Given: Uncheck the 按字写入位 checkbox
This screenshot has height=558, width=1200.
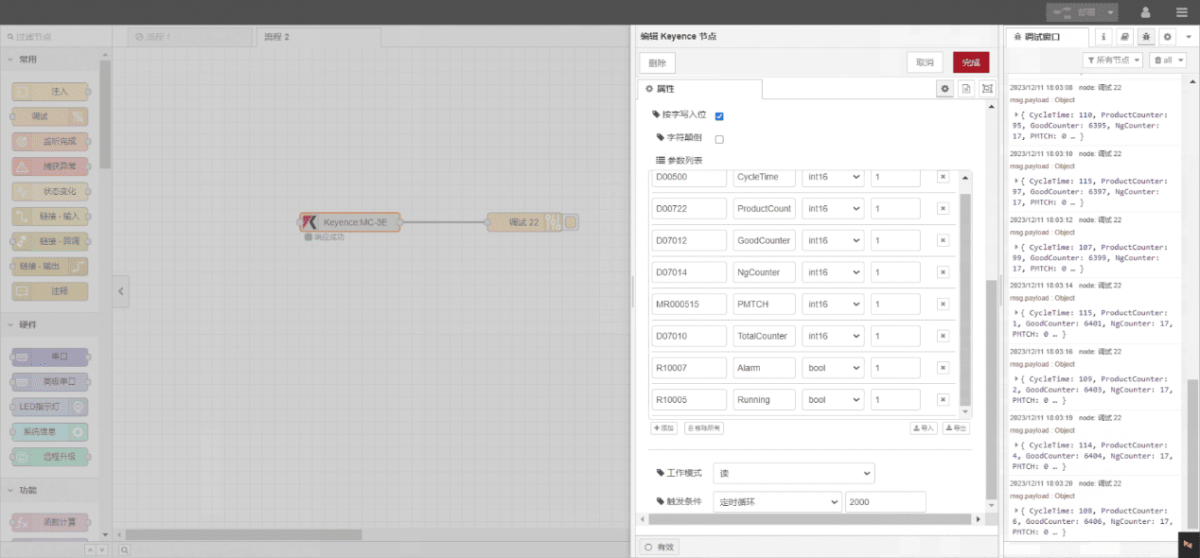Looking at the screenshot, I should tap(719, 116).
